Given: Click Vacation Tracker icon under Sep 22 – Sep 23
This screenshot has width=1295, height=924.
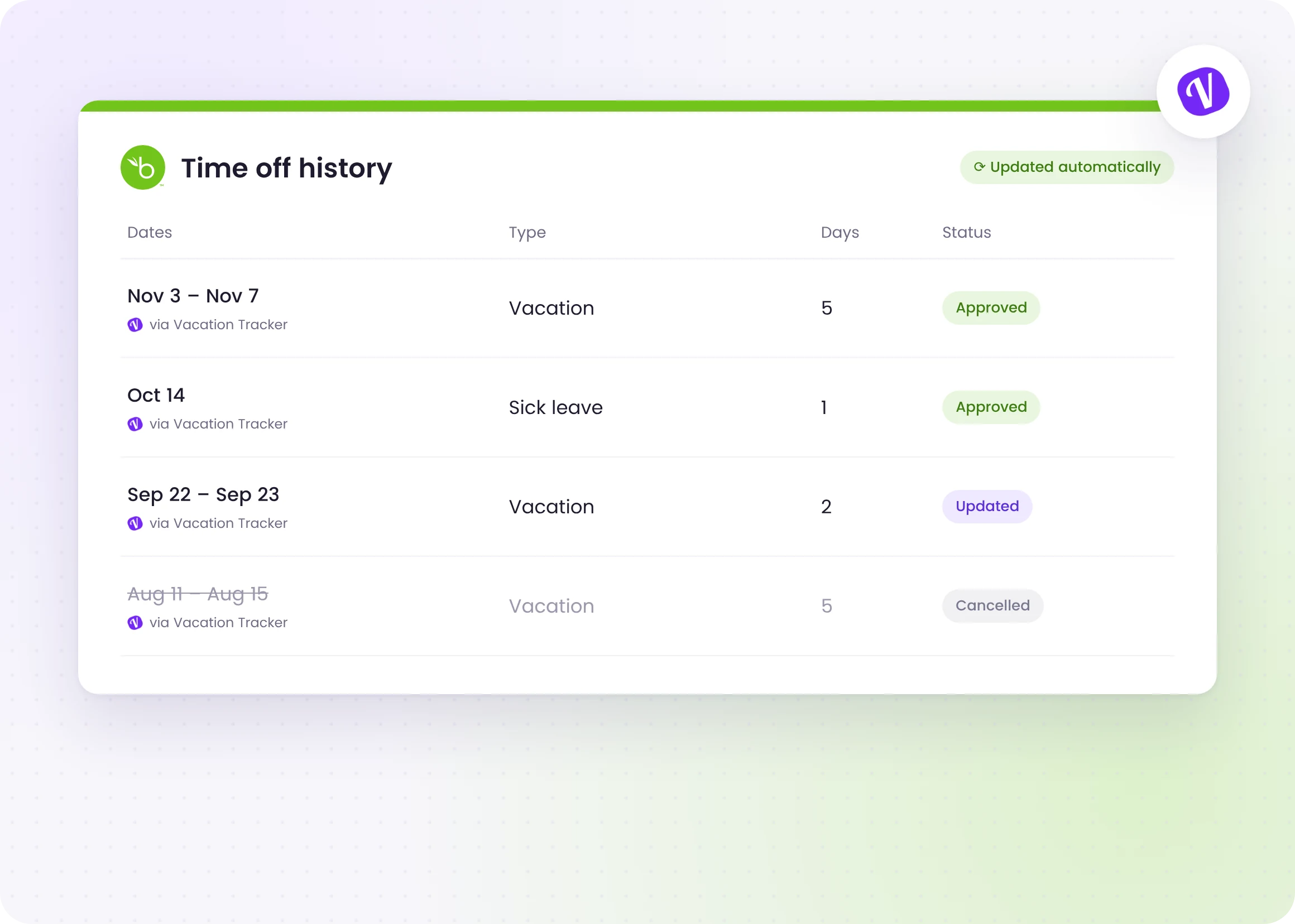Looking at the screenshot, I should [135, 523].
